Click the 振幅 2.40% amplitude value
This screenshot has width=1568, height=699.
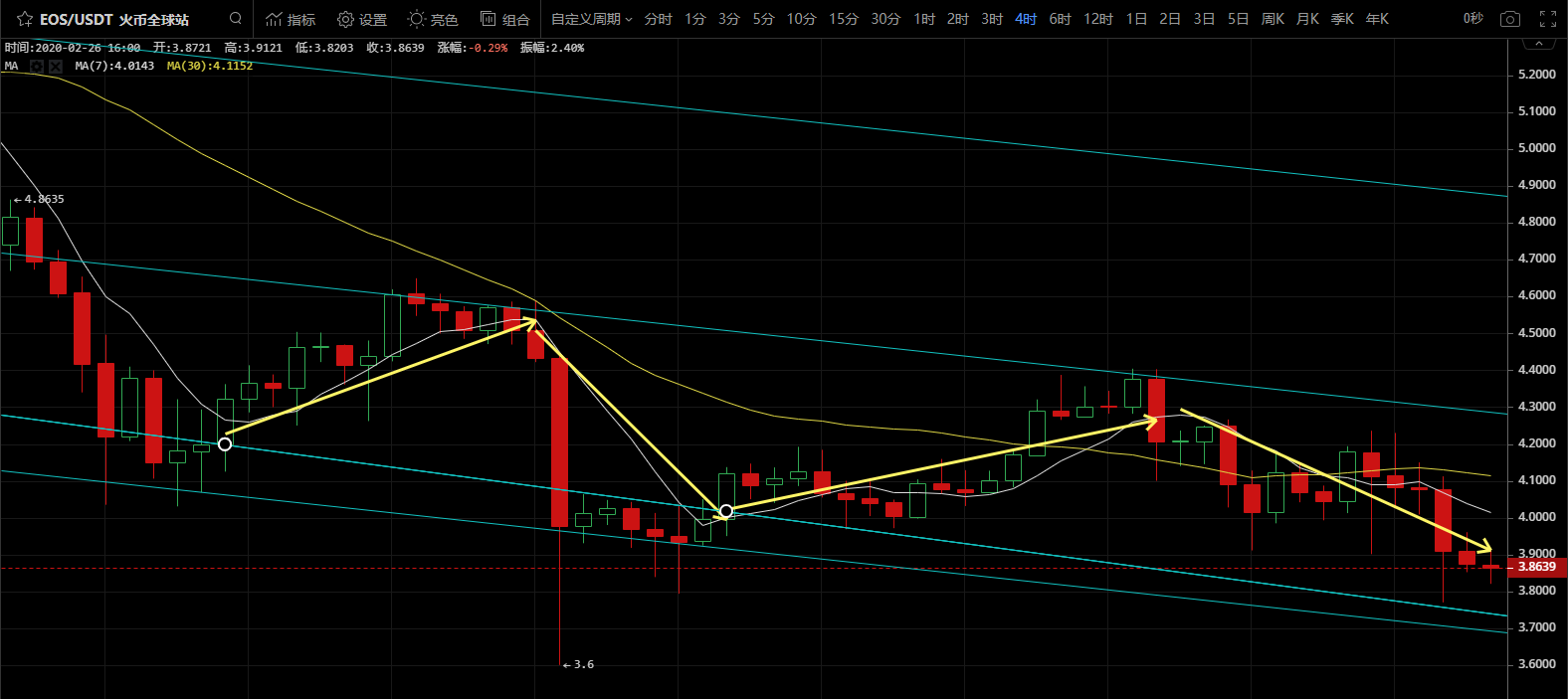pos(552,48)
